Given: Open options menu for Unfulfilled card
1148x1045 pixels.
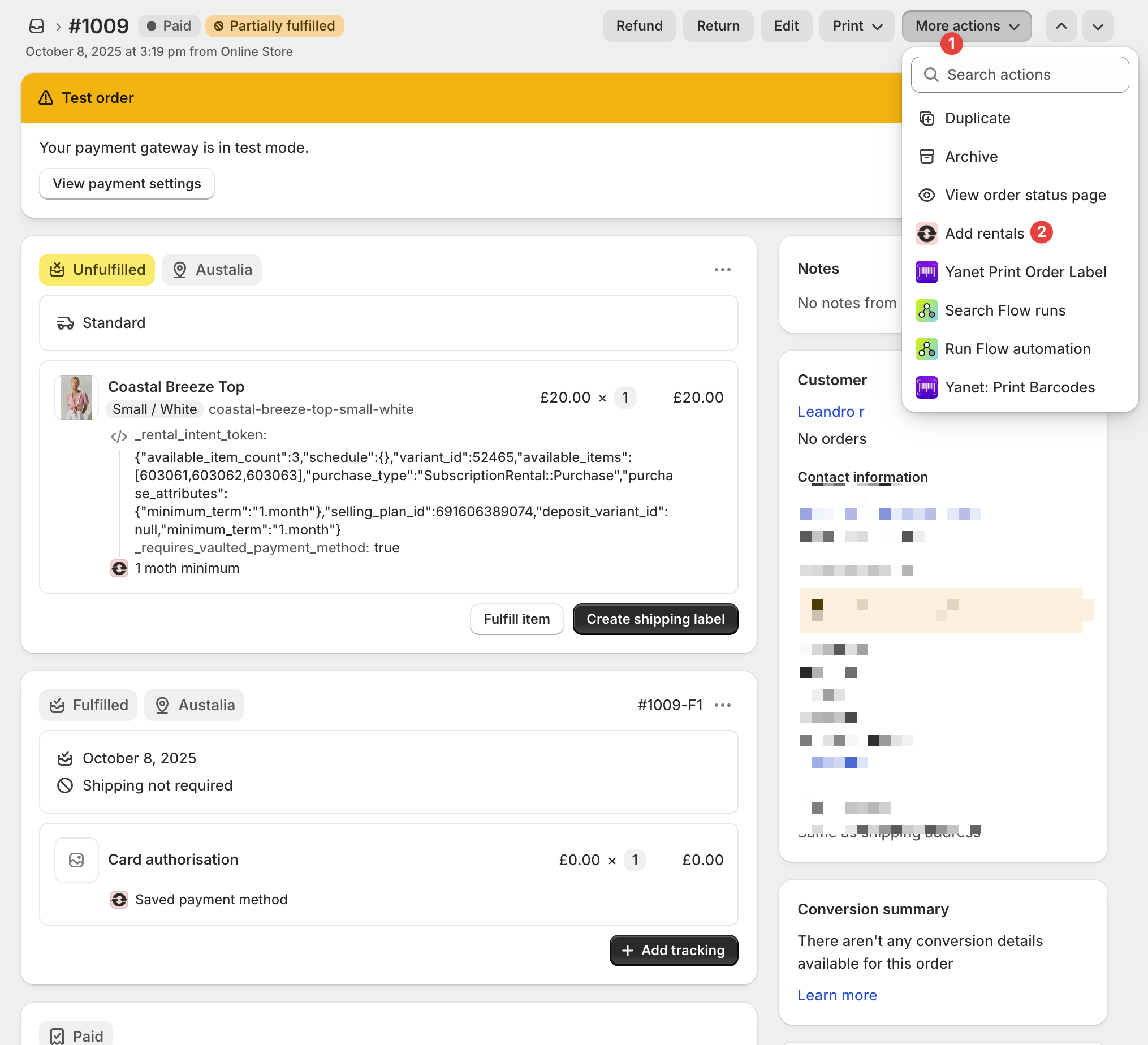Looking at the screenshot, I should tap(722, 269).
